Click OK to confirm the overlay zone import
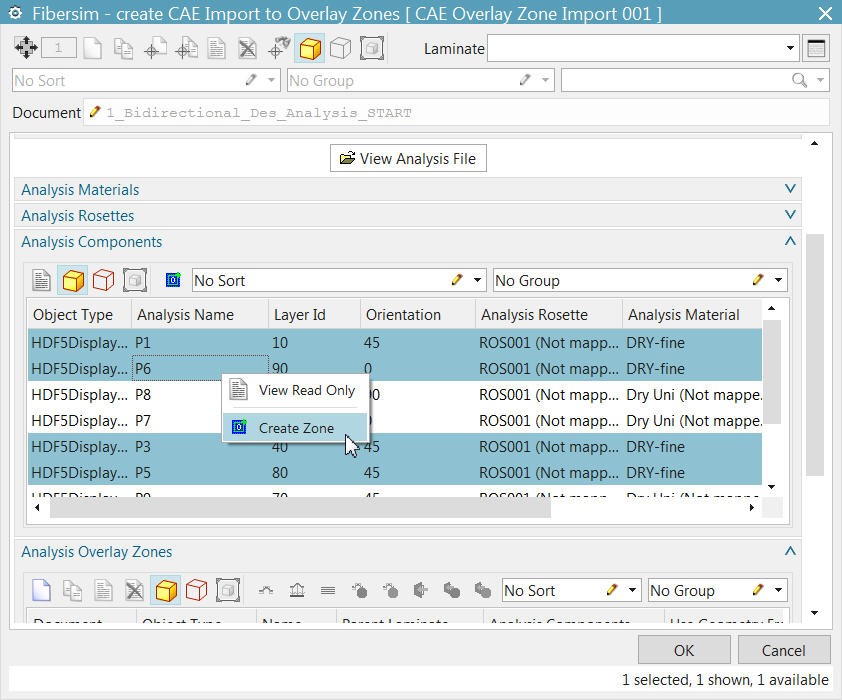The width and height of the screenshot is (842, 700). (683, 650)
